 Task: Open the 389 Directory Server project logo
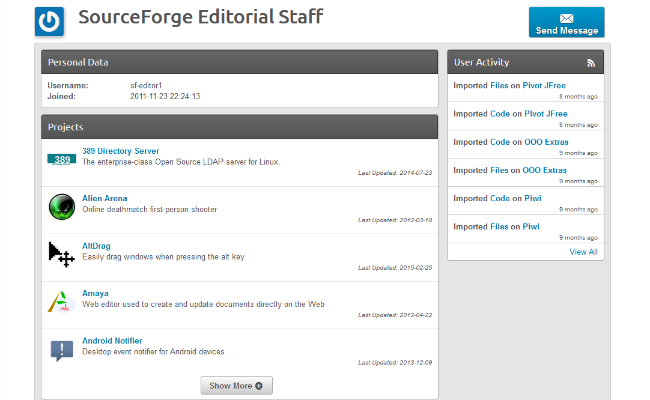61,160
